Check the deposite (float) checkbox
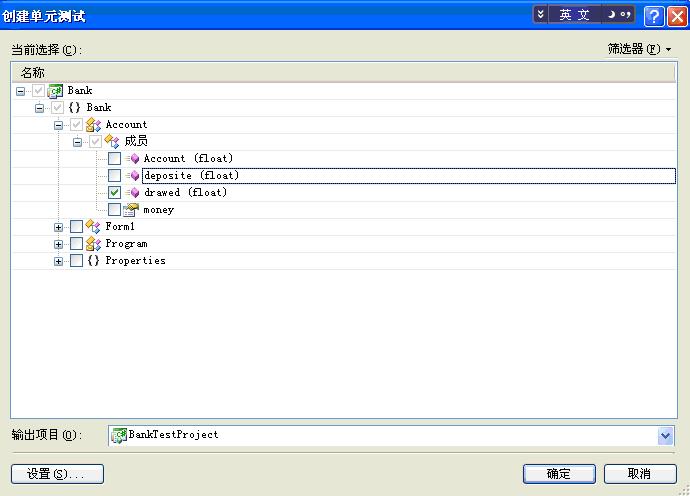 (114, 176)
